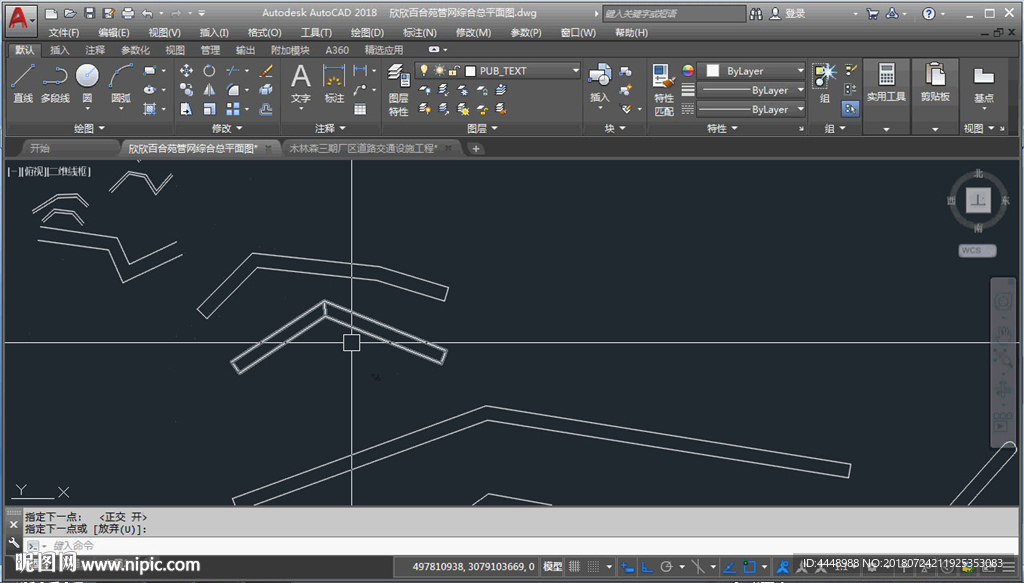Toggle ortho mode in status bar
The image size is (1024, 583).
point(647,566)
